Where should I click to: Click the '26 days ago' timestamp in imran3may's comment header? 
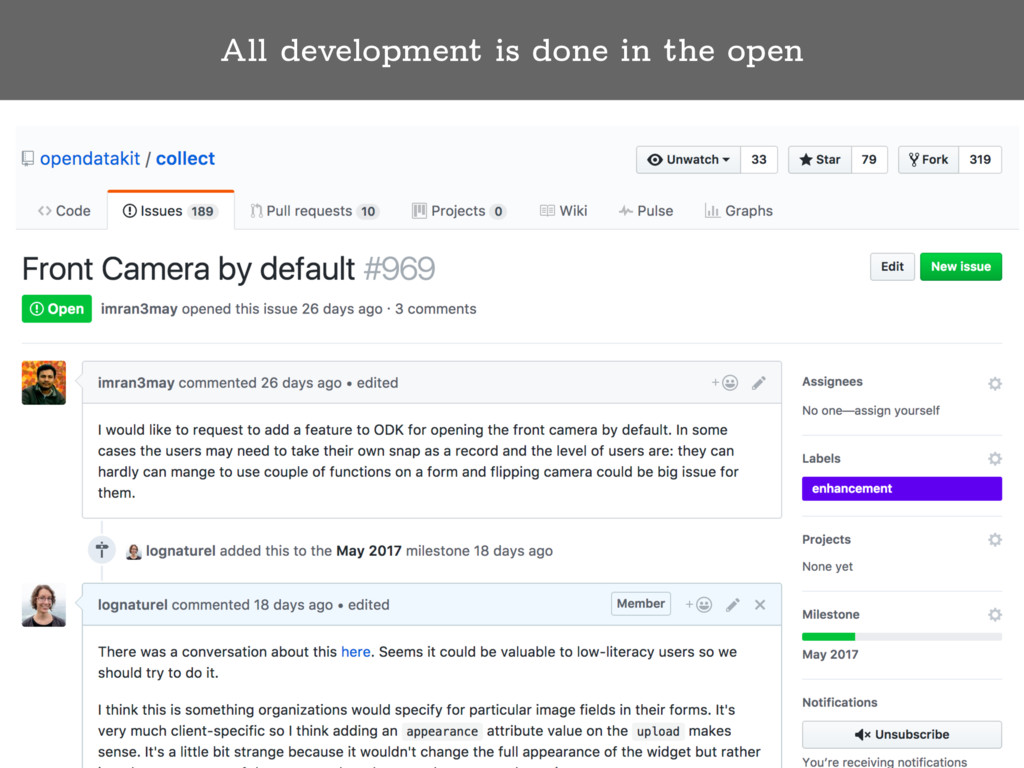click(x=301, y=383)
